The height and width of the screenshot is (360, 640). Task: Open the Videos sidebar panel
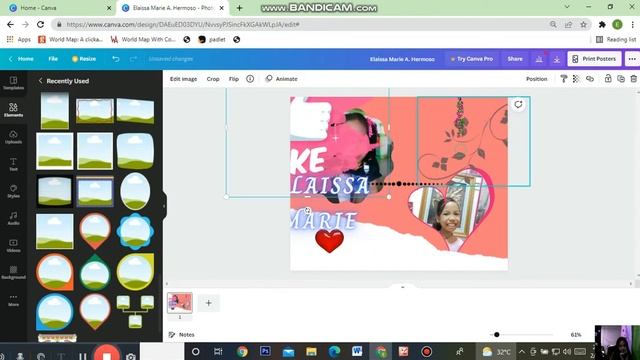pos(13,245)
